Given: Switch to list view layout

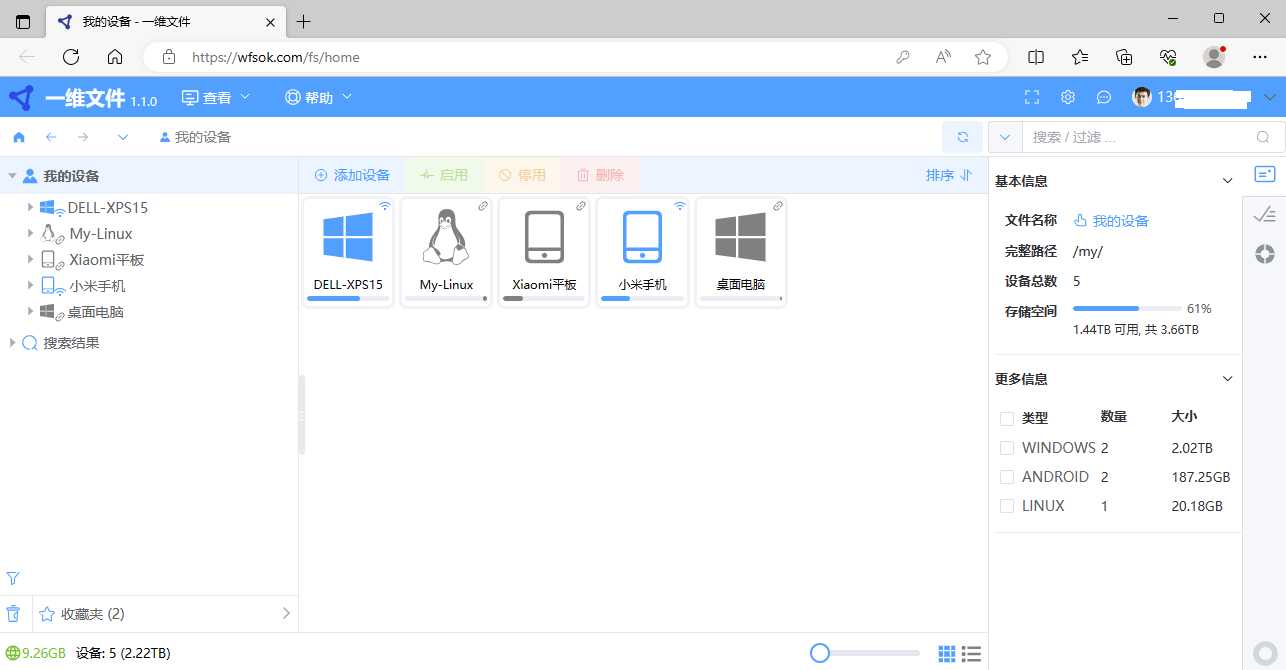Looking at the screenshot, I should click(x=971, y=654).
